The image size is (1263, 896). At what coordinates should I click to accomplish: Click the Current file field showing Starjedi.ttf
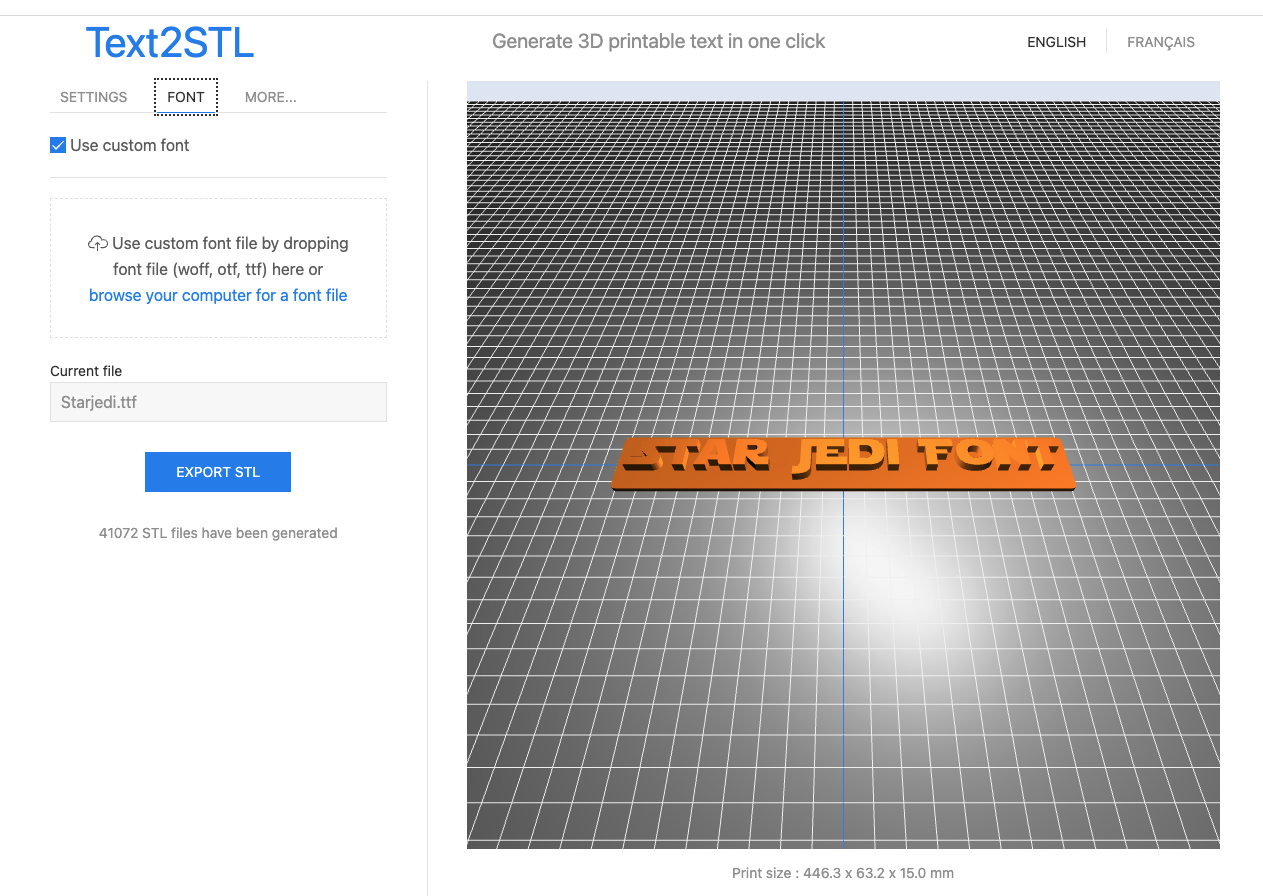click(x=218, y=402)
